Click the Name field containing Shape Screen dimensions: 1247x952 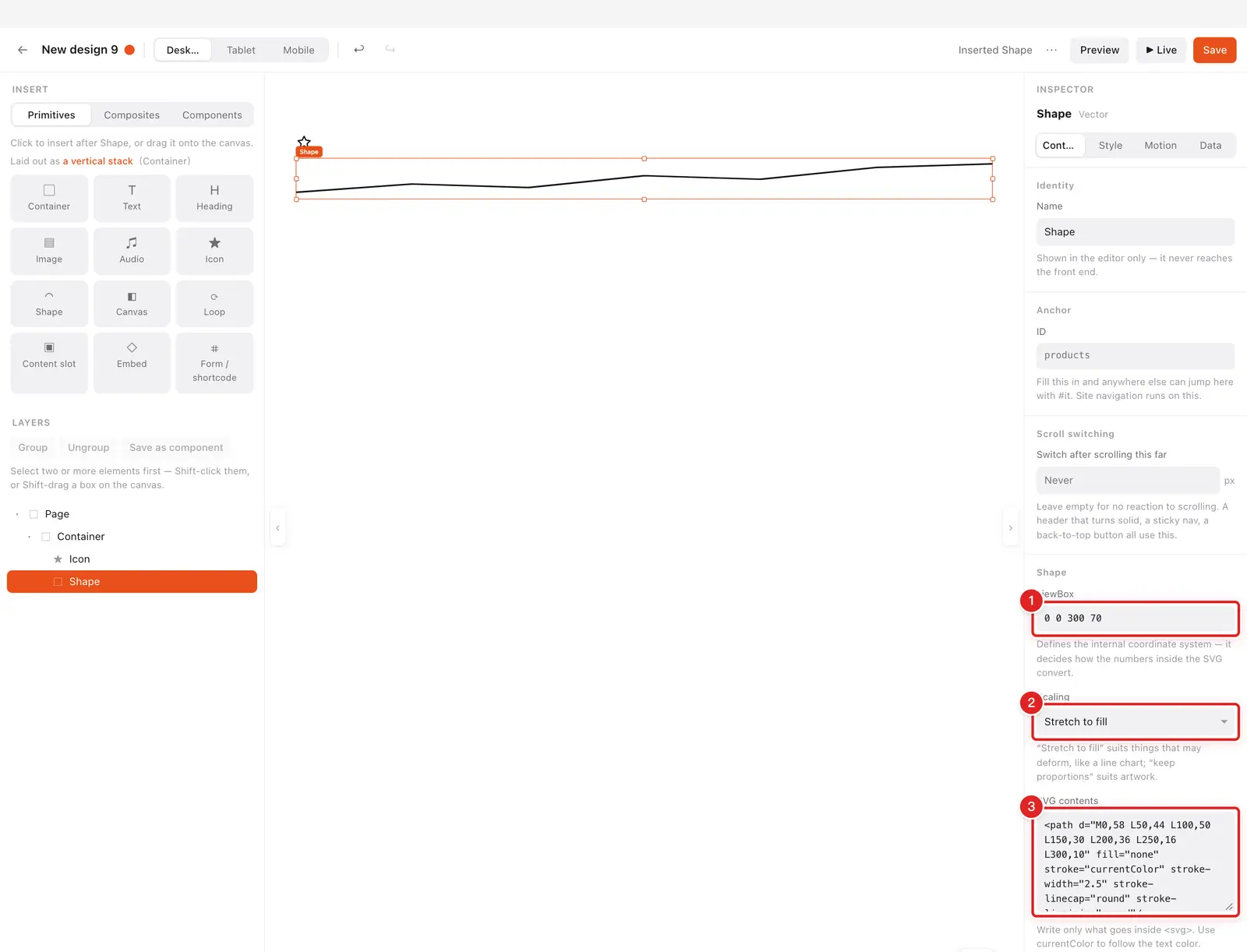coord(1136,232)
